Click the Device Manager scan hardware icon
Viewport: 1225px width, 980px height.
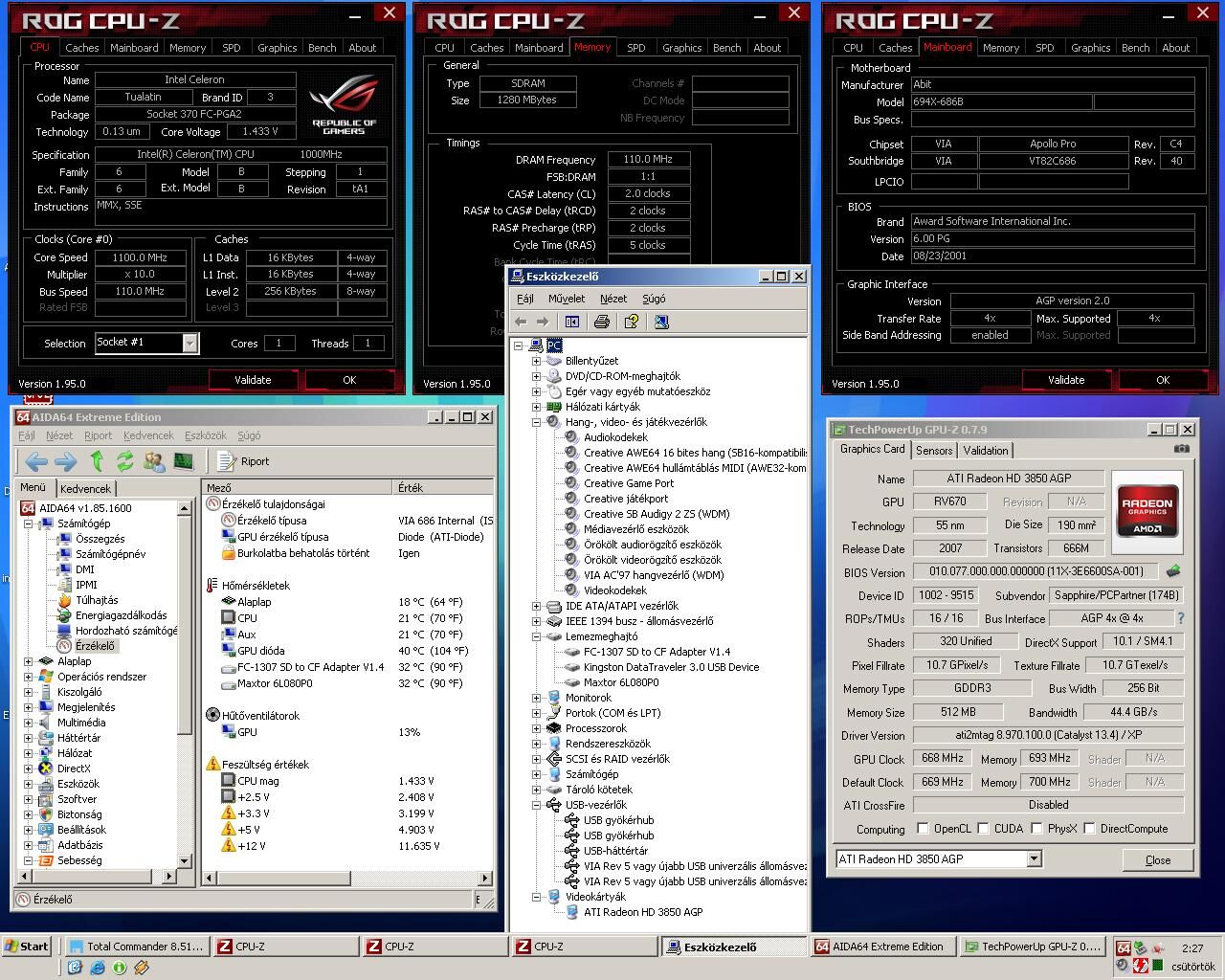(x=661, y=322)
